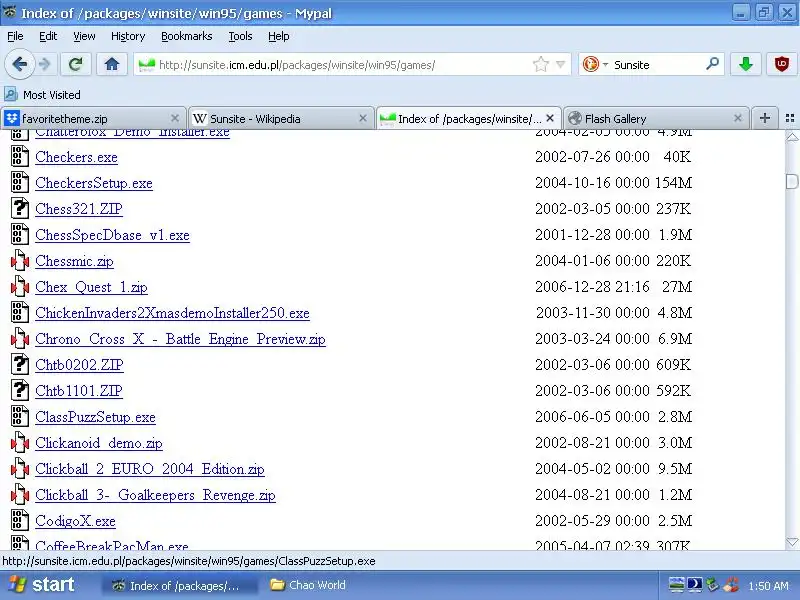This screenshot has height=600, width=800.
Task: Download Checkers.exe link
Action: tap(77, 157)
